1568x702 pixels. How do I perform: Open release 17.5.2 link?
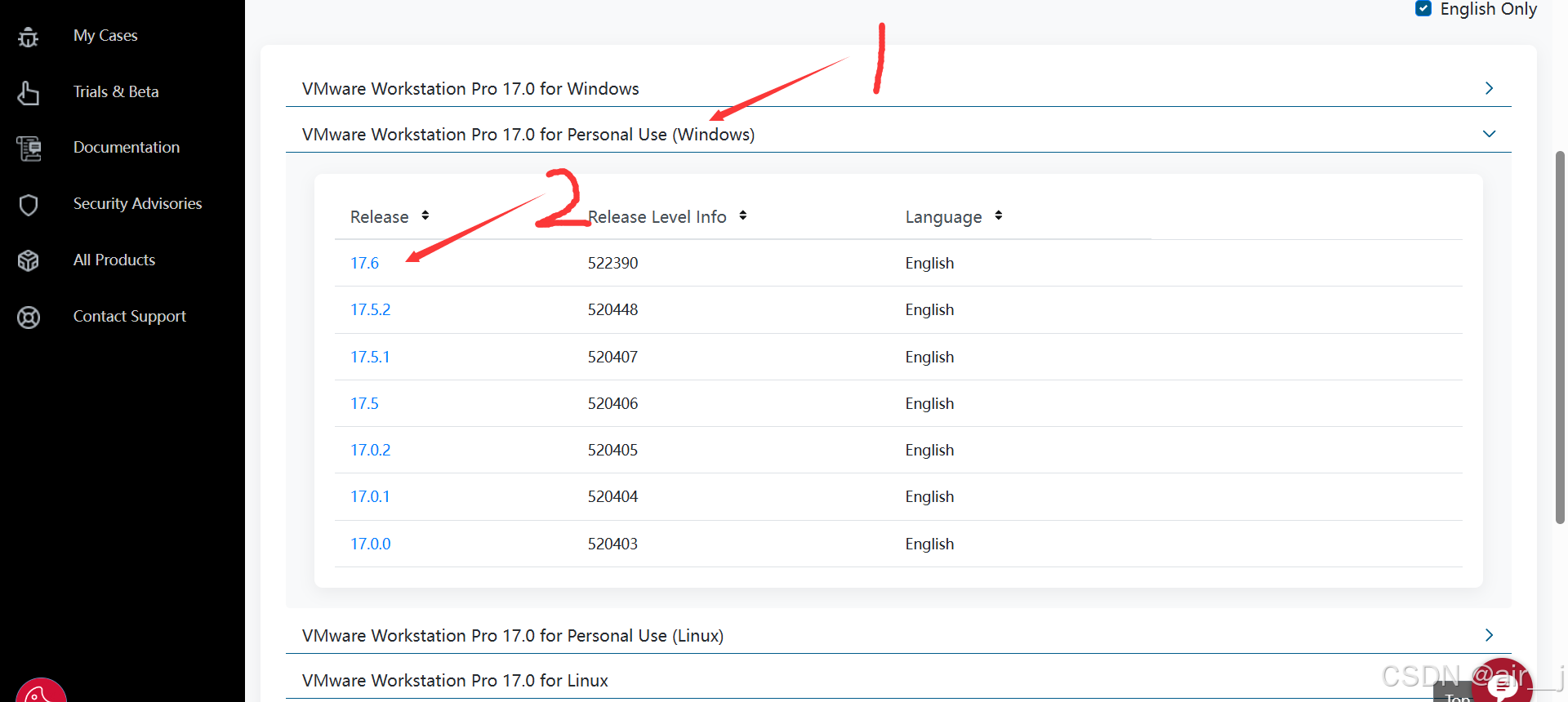371,309
